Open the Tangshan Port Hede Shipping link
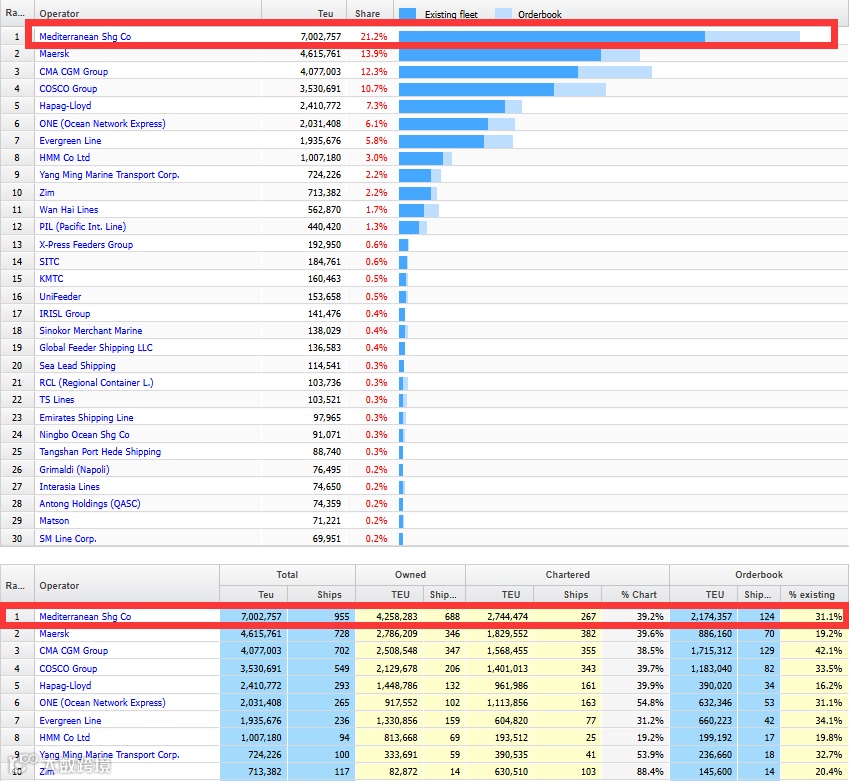 pos(100,452)
